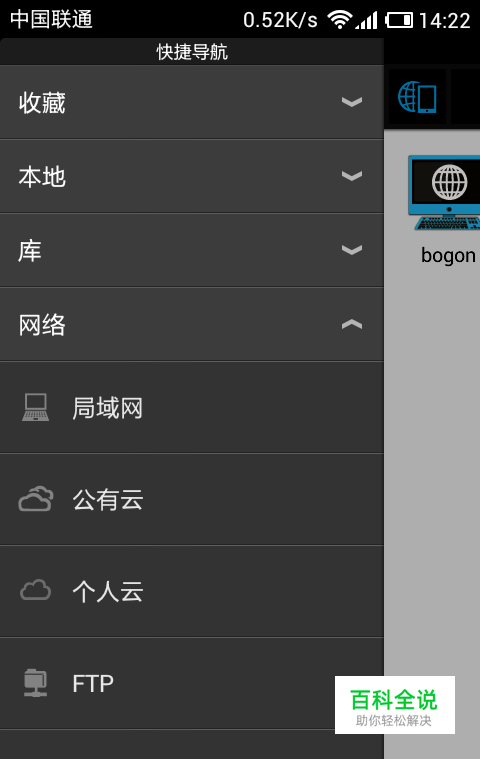
Task: Tap the public cloud icon
Action: click(x=36, y=499)
